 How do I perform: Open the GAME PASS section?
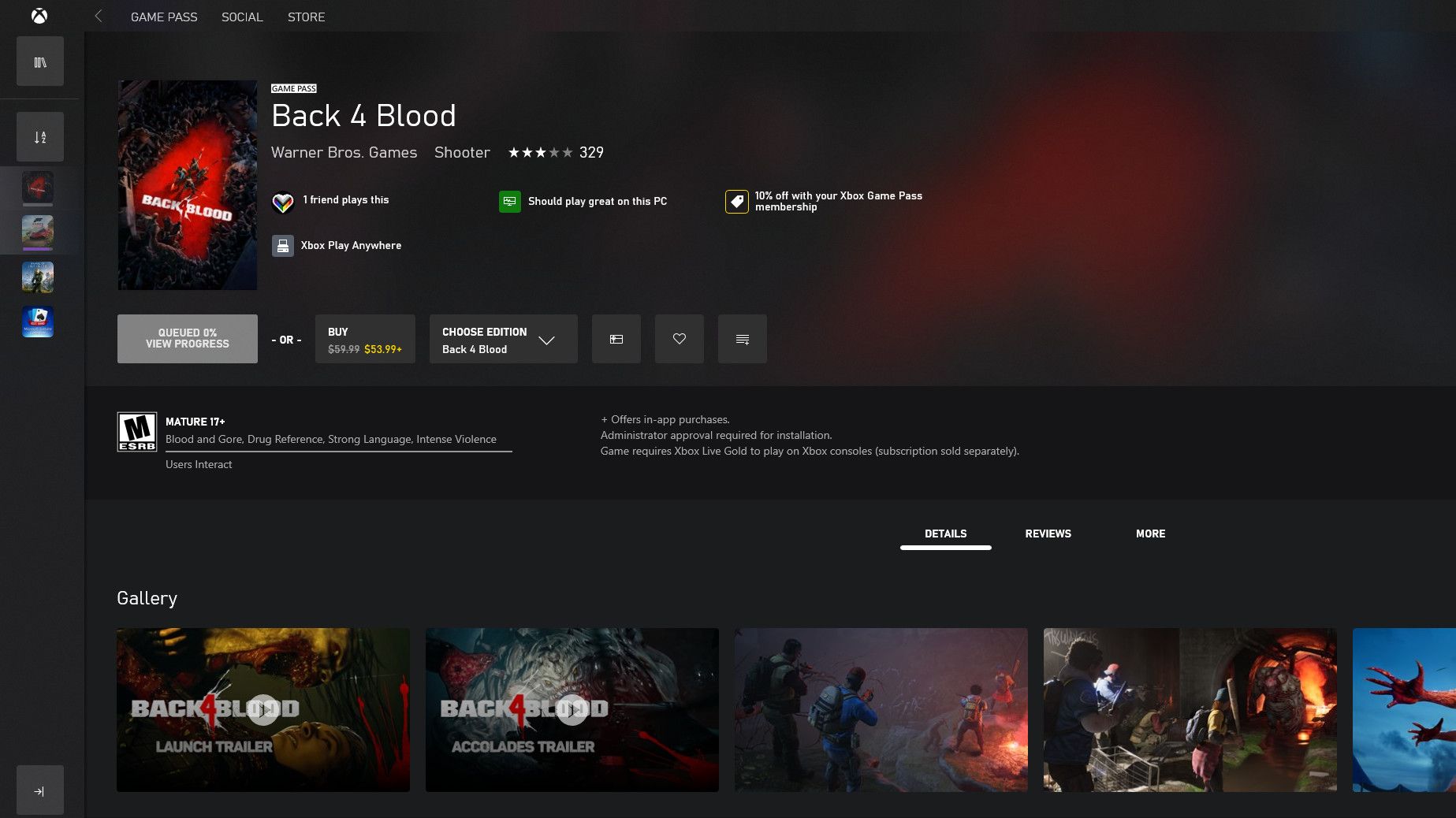[x=163, y=17]
